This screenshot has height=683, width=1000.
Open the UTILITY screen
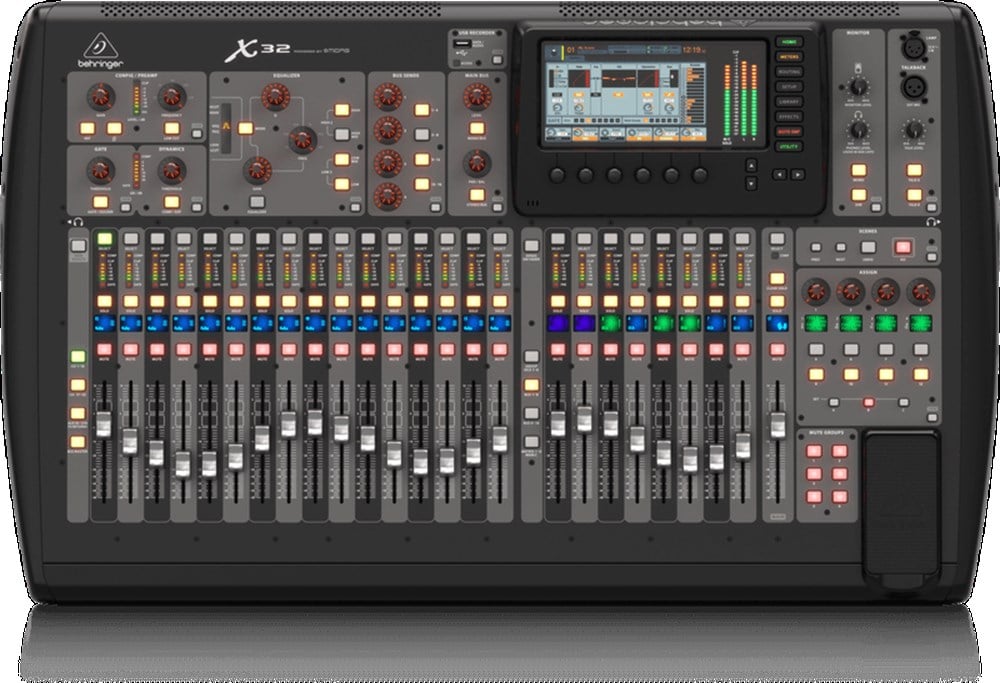pyautogui.click(x=789, y=145)
